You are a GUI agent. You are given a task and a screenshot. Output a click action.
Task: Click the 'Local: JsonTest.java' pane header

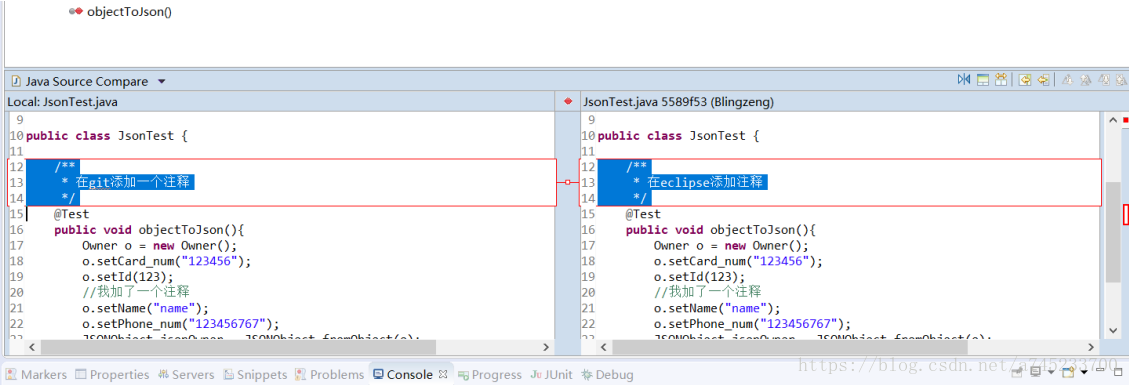tap(62, 102)
